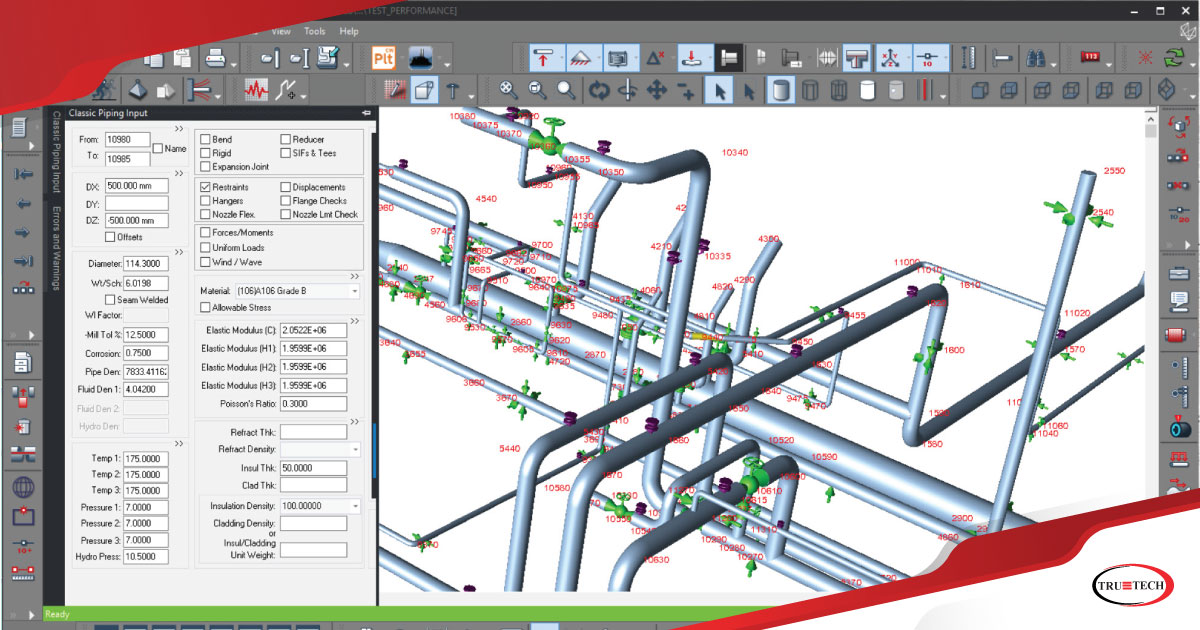Select the pan (four-arrow) tool
1200x630 pixels.
coord(657,91)
